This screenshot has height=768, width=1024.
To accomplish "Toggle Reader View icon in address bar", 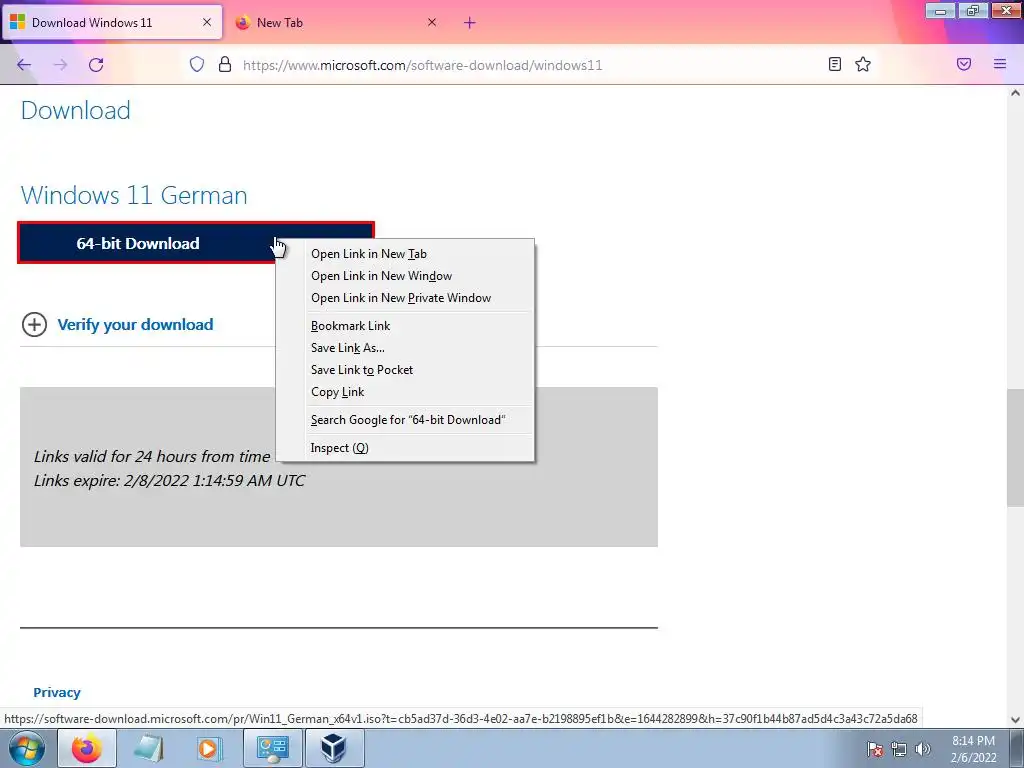I will (835, 64).
